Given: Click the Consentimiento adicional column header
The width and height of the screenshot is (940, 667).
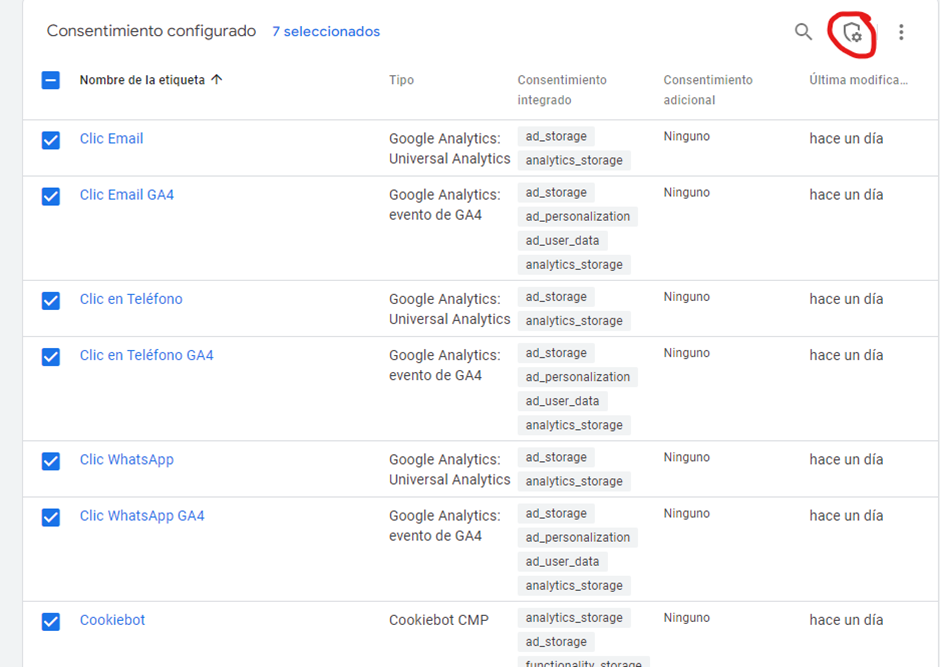Looking at the screenshot, I should (x=708, y=90).
